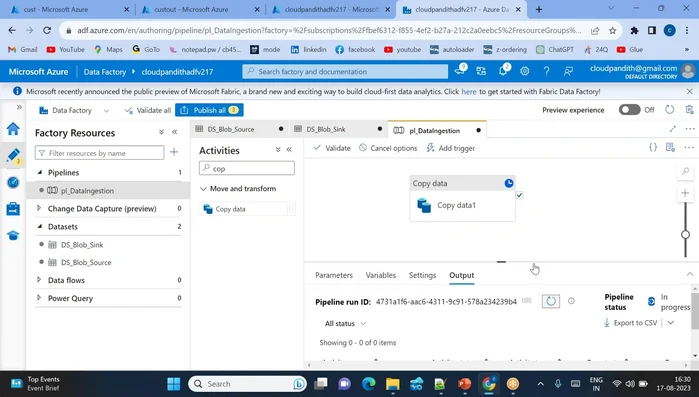
Task: Zoom in canvas with plus icon
Action: tap(685, 193)
